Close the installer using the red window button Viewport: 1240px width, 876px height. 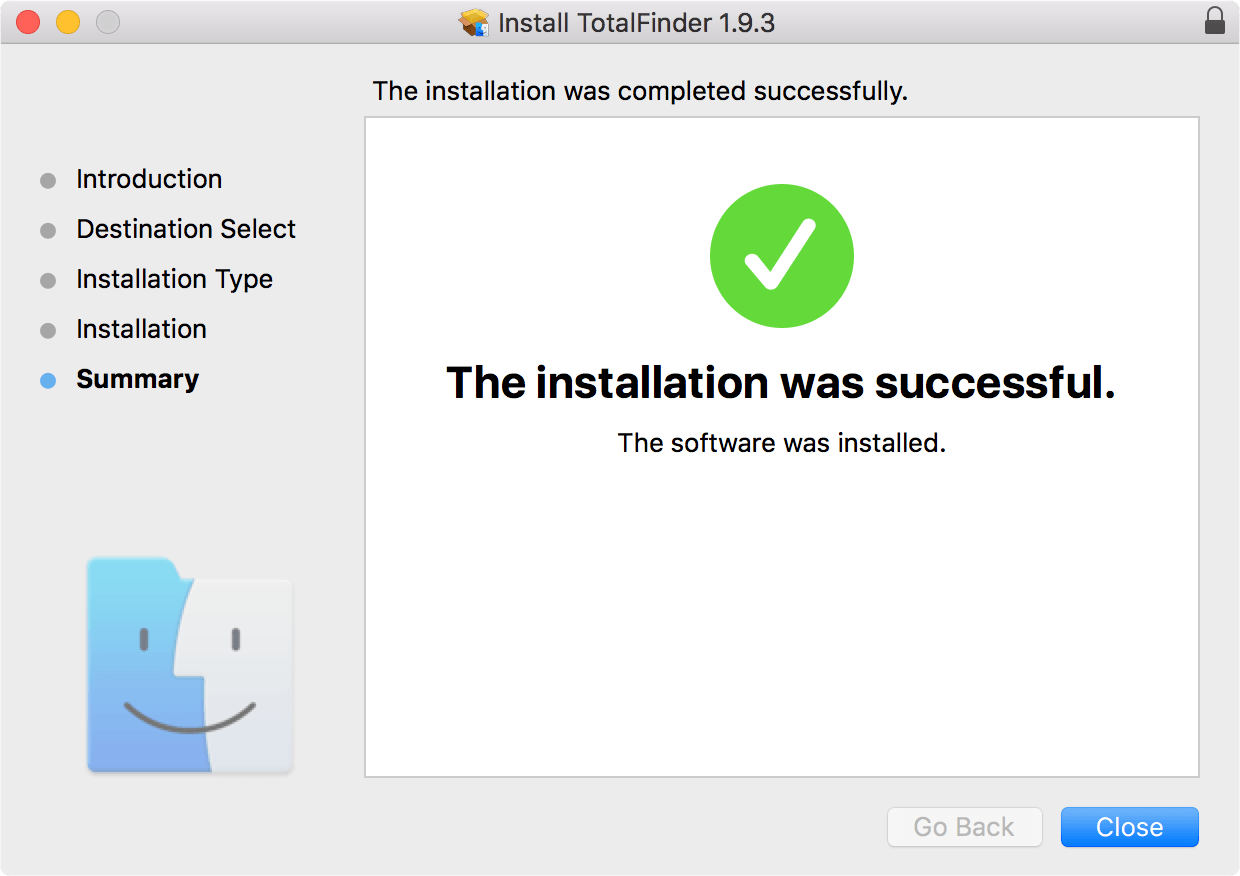(x=28, y=22)
